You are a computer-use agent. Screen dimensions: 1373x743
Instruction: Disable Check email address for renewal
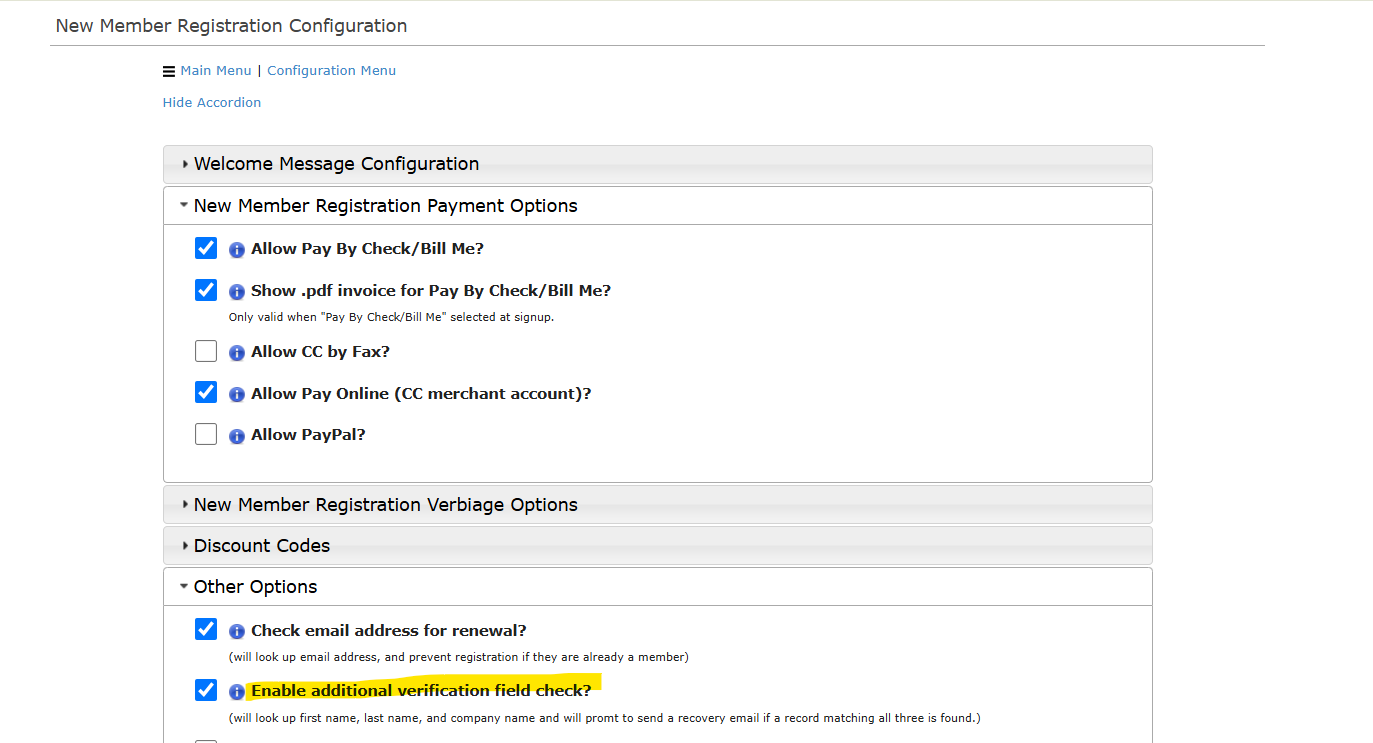pos(205,629)
